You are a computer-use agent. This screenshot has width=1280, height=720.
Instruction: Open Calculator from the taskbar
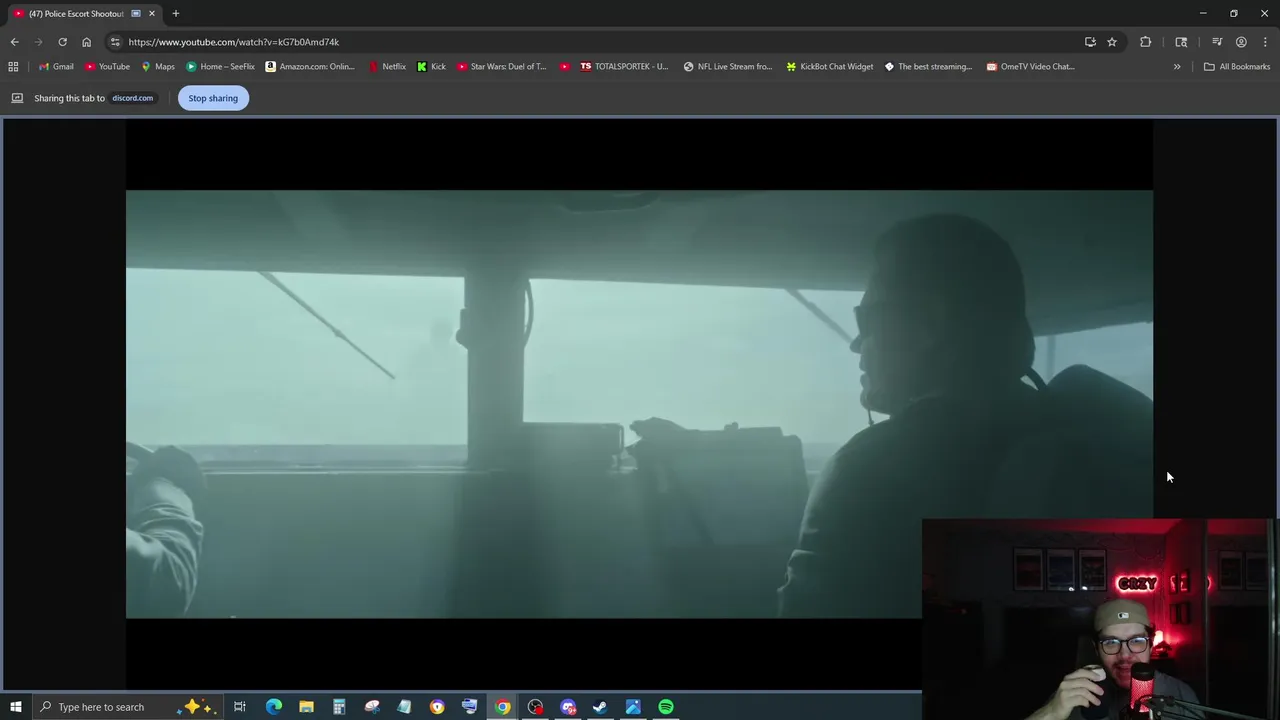click(339, 707)
